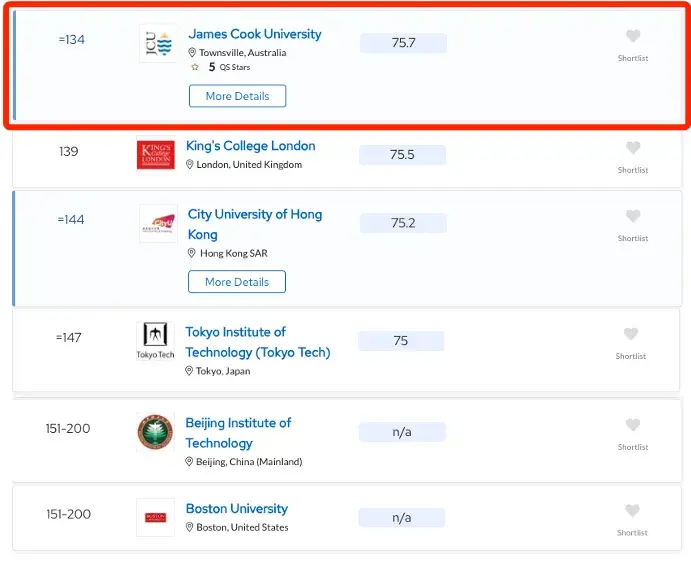Select the n/a score for Beijing Institute of Technology
The width and height of the screenshot is (691, 564).
pyautogui.click(x=402, y=432)
